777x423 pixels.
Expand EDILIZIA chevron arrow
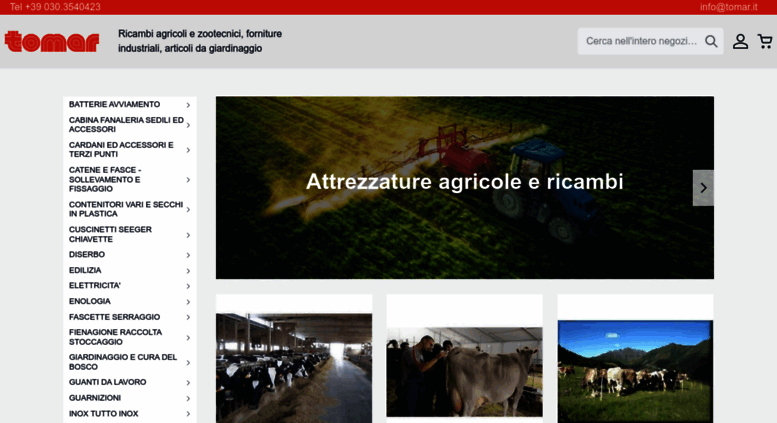tap(188, 271)
